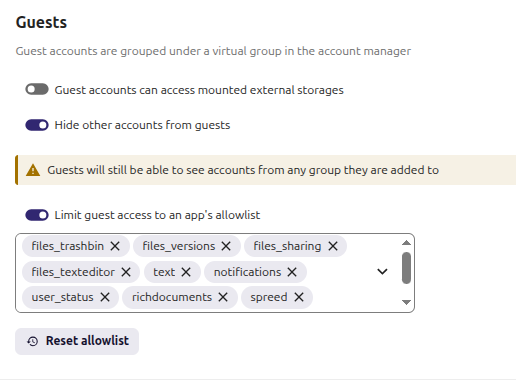Screen dimensions: 516x386
Task: Remove the user_status tag
Action: [105, 297]
